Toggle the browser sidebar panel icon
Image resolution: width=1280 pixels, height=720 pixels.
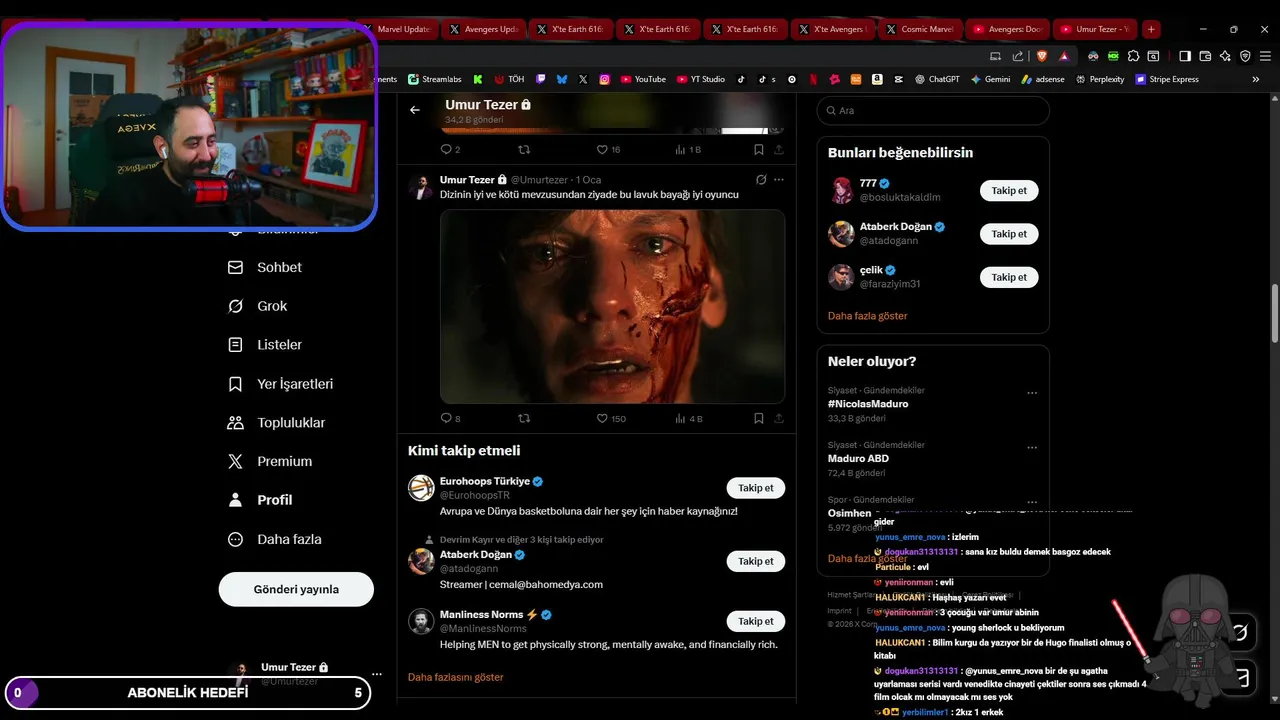pos(1185,56)
